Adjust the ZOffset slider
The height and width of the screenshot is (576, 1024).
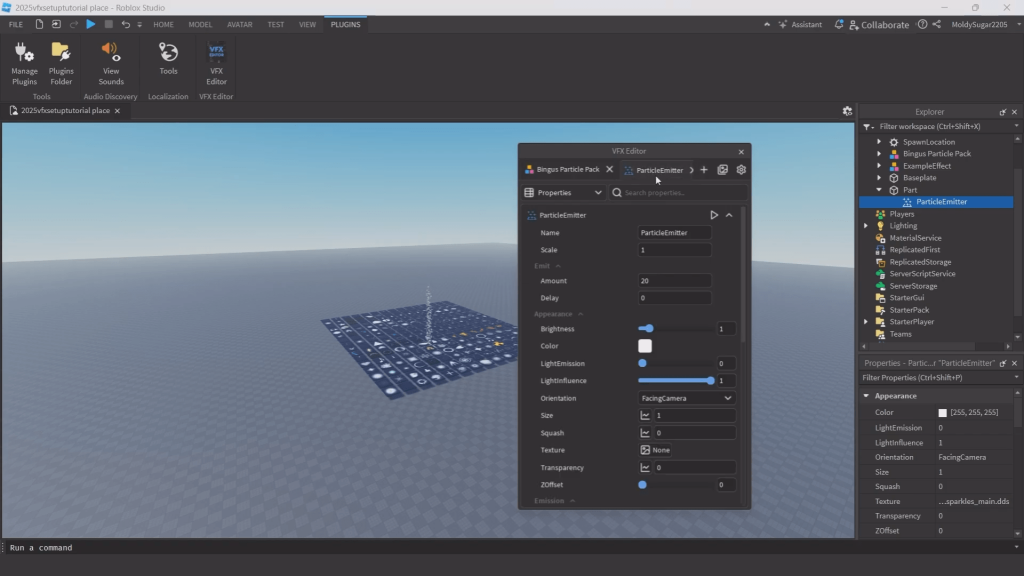676,485
